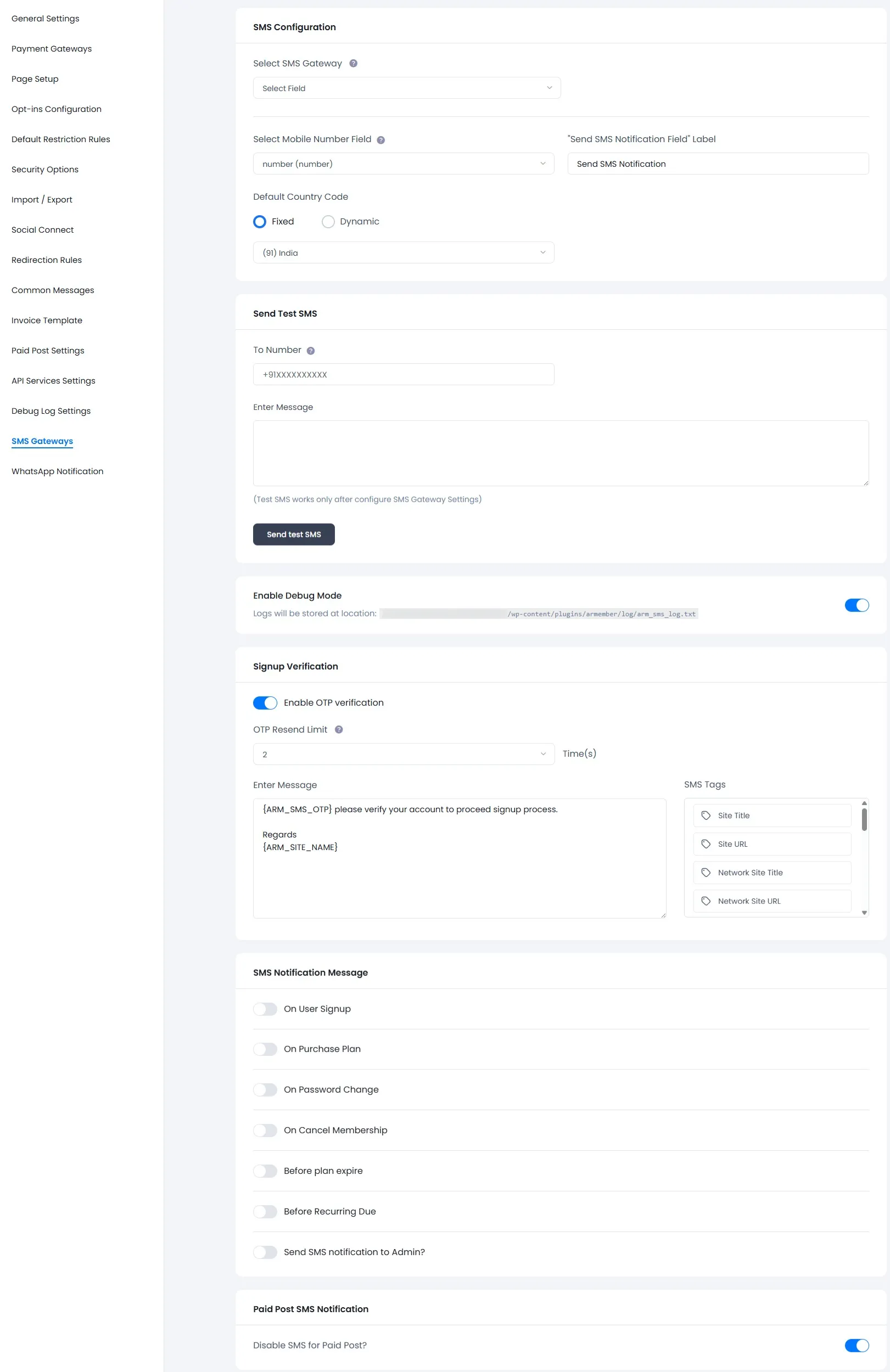Viewport: 890px width, 1372px height.
Task: Click help icon next to To Number
Action: pyautogui.click(x=310, y=350)
